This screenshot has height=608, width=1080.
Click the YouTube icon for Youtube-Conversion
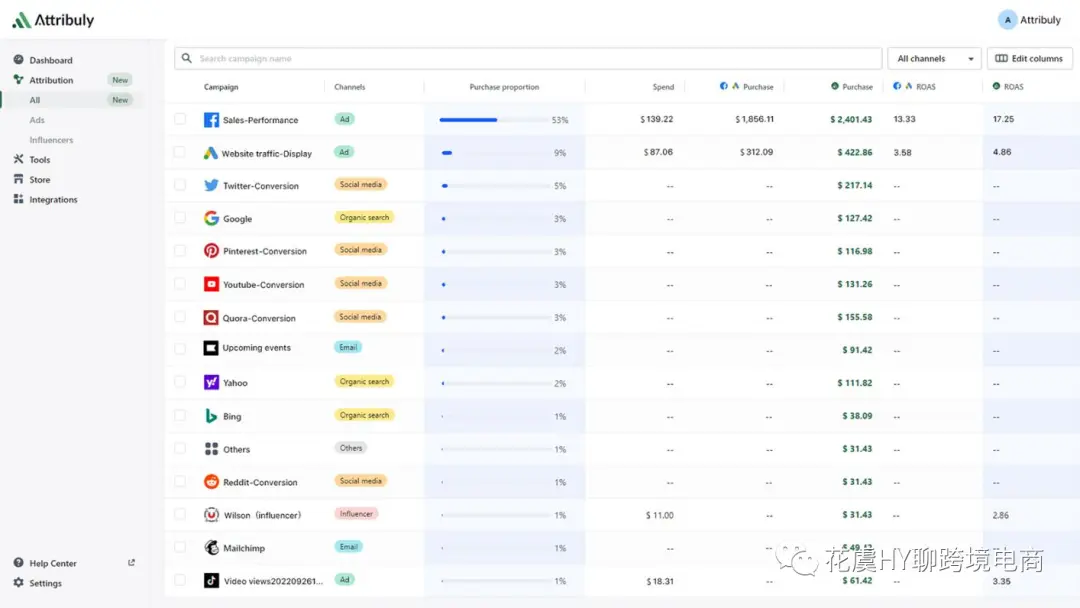tap(211, 284)
